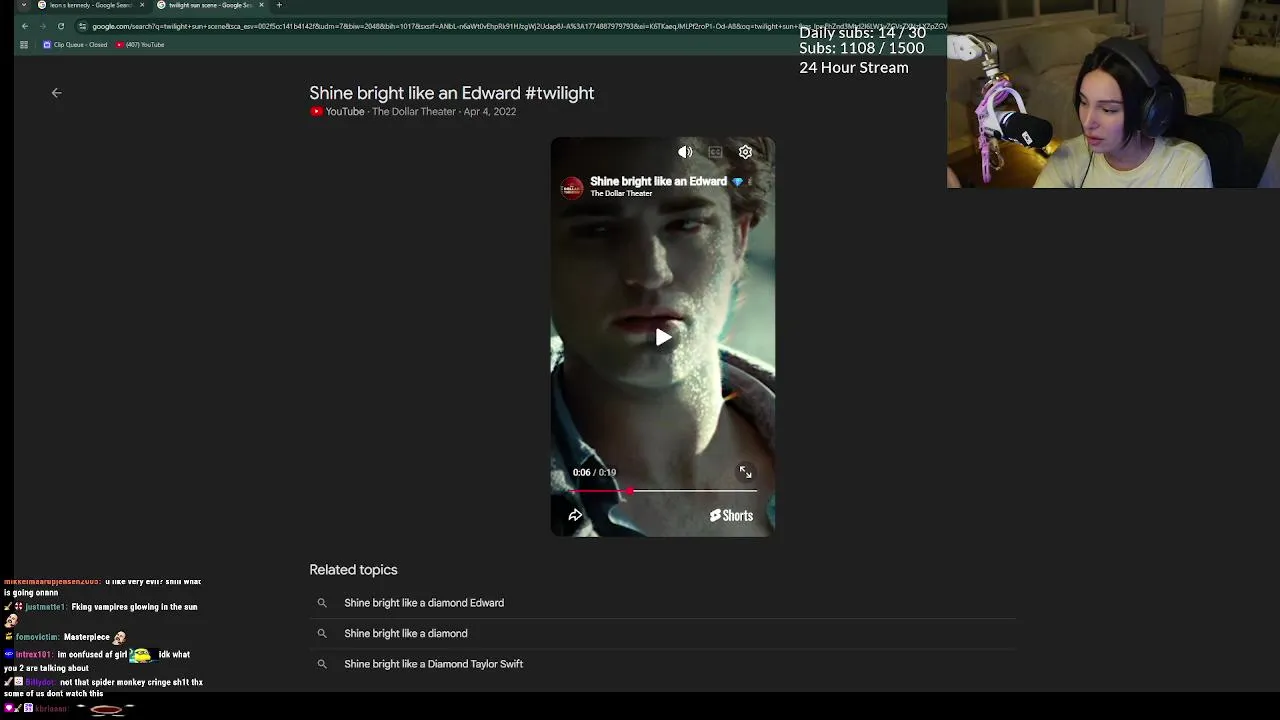1280x720 pixels.
Task: Click the browser back button
Action: [x=25, y=26]
